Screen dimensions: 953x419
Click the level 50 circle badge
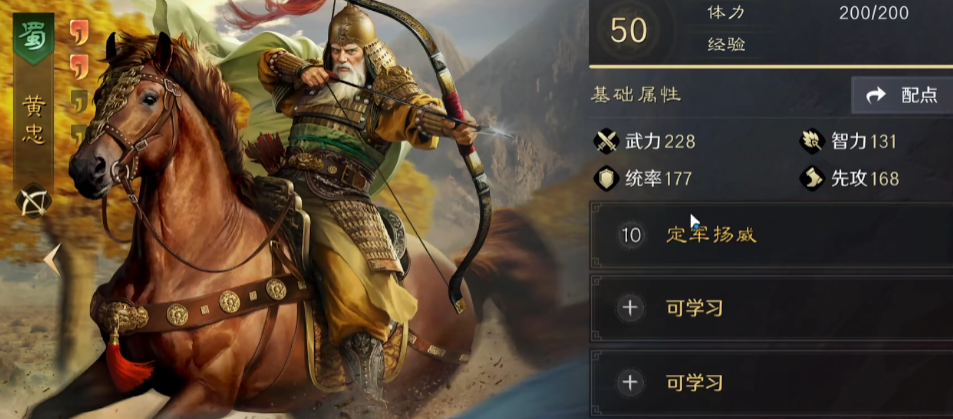(x=629, y=31)
